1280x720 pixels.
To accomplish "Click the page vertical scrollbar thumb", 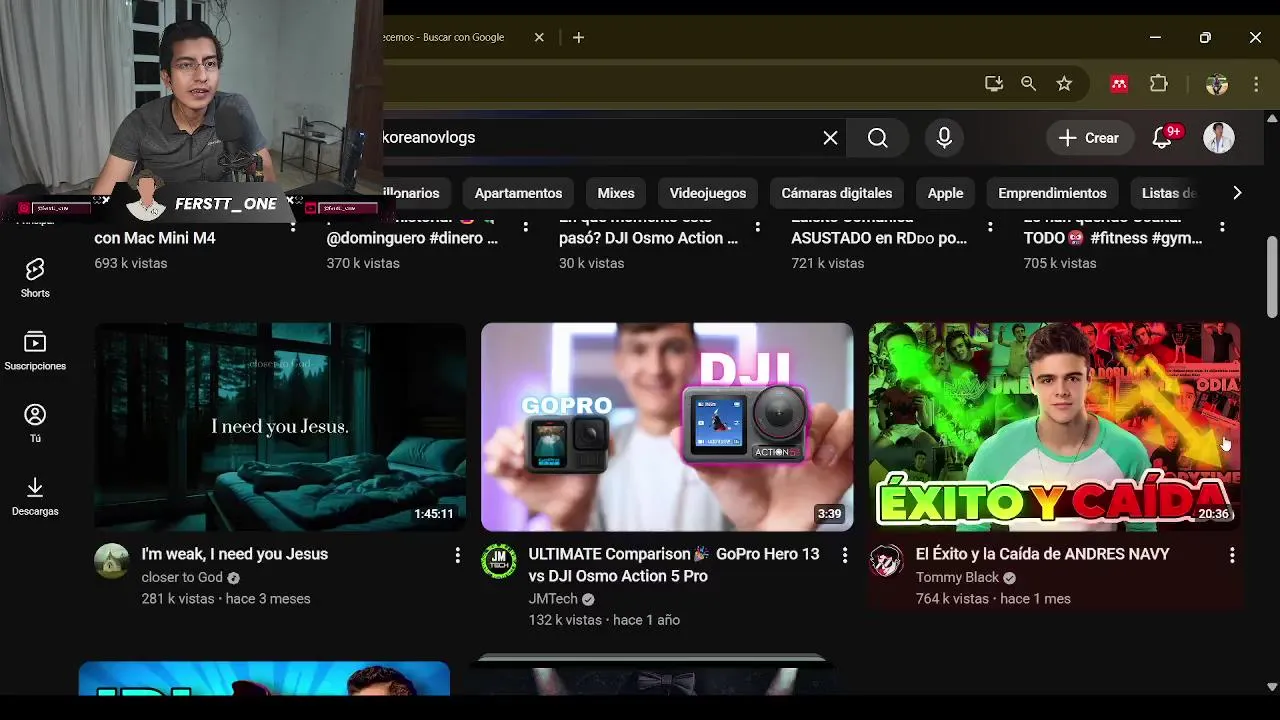I will pos(1272,277).
